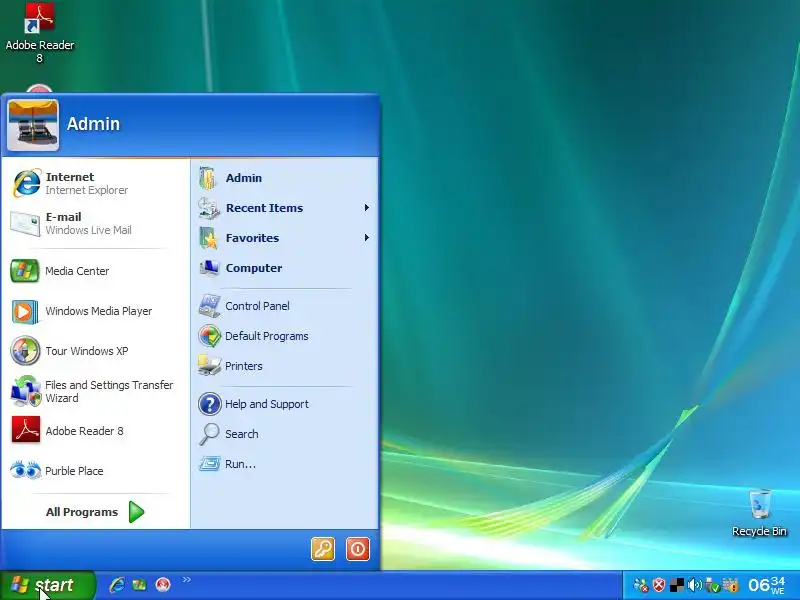Image resolution: width=800 pixels, height=600 pixels.
Task: Click the Safely Remove Hardware tray icon
Action: [712, 585]
